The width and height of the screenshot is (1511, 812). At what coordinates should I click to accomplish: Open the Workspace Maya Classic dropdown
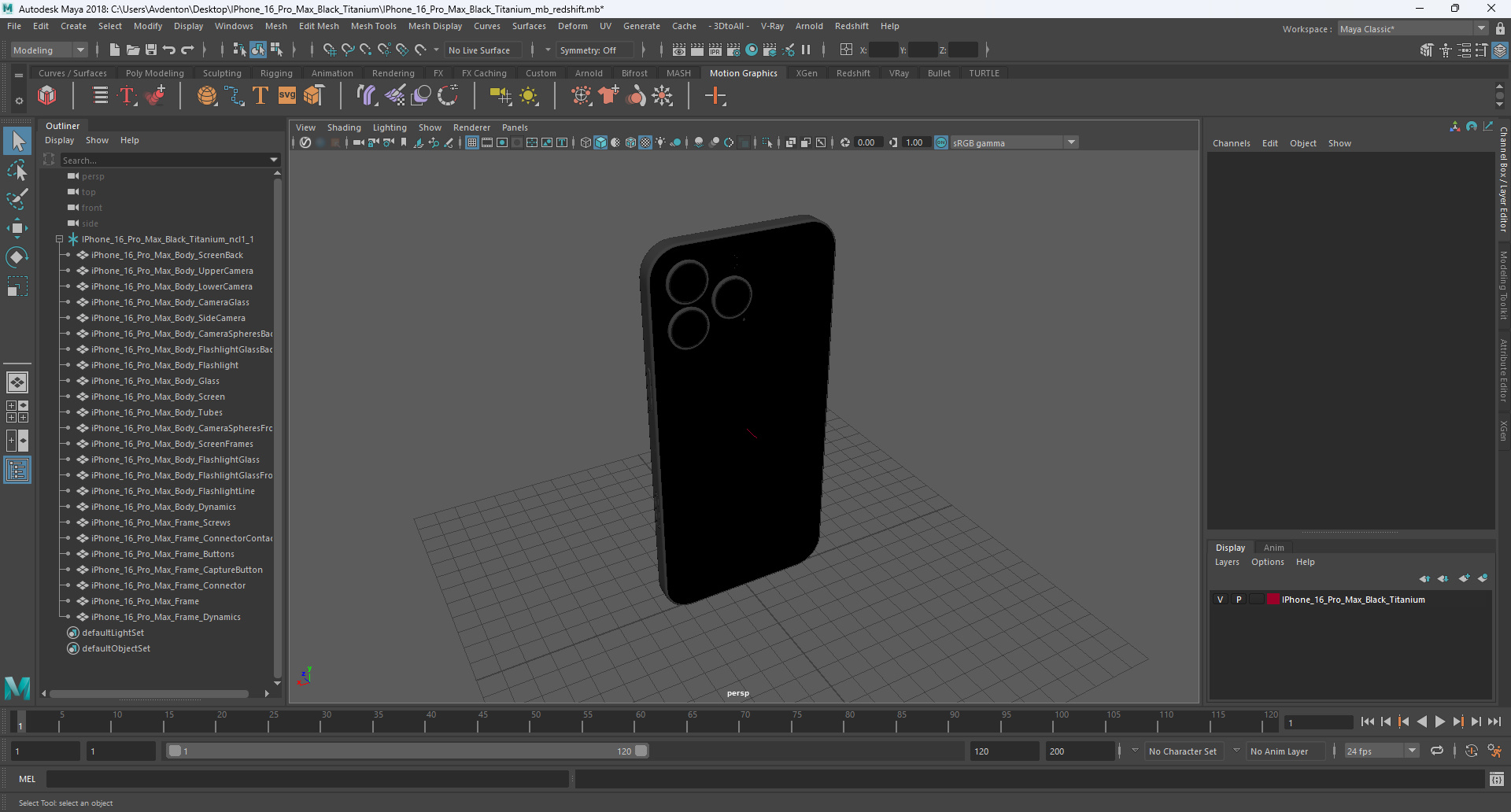click(1413, 29)
